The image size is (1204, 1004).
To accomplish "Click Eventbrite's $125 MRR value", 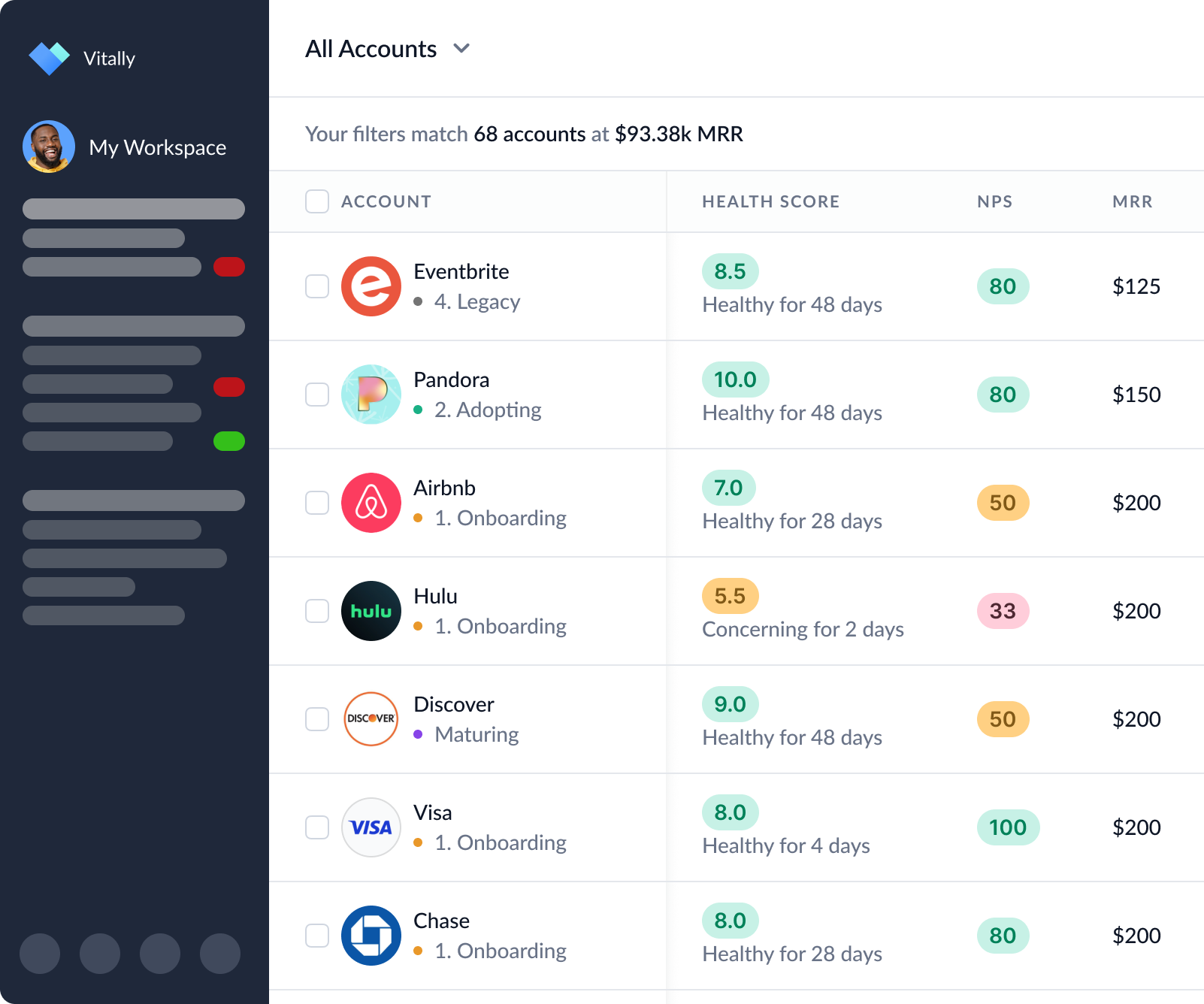I will click(x=1136, y=286).
